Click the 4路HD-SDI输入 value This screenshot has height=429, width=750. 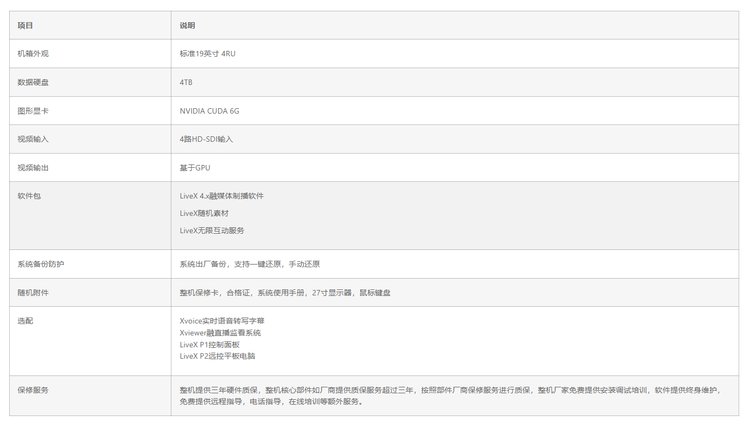click(206, 139)
